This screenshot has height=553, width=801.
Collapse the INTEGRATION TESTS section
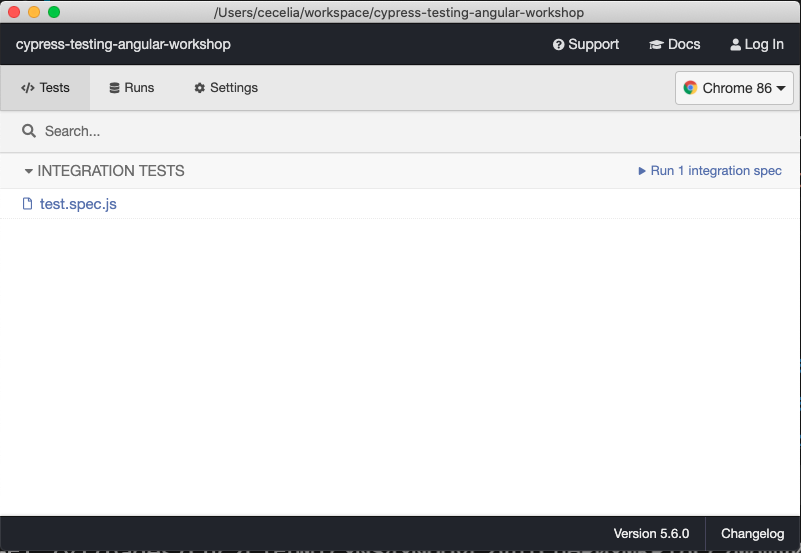pyautogui.click(x=104, y=171)
